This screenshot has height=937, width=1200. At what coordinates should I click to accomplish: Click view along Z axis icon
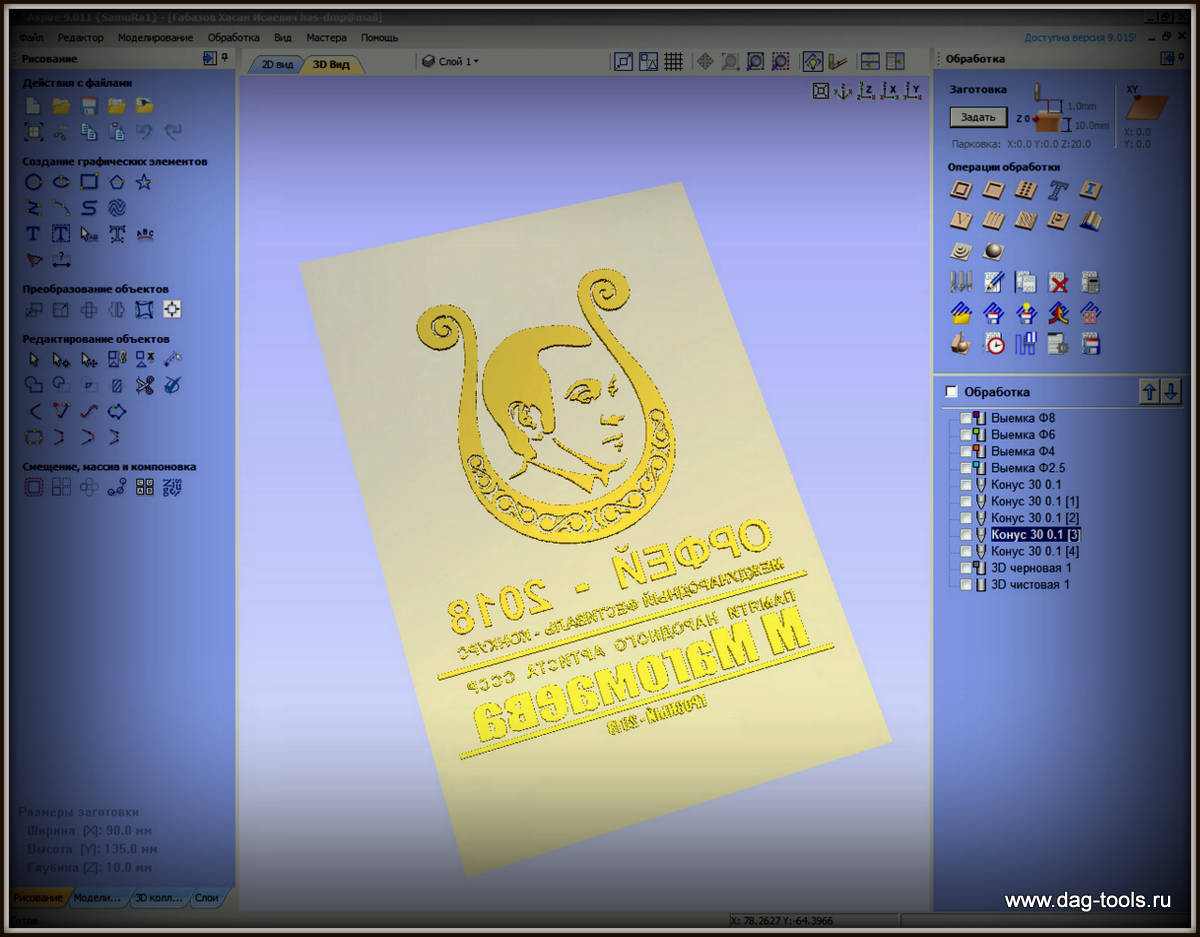coord(866,92)
